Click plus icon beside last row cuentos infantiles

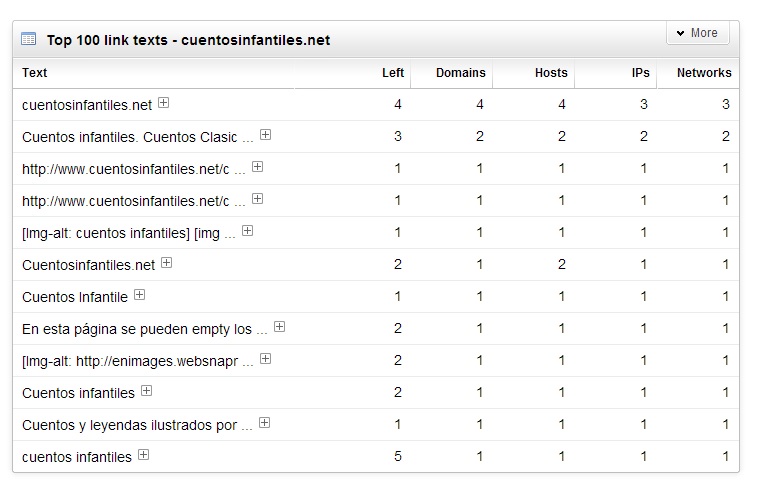click(143, 455)
